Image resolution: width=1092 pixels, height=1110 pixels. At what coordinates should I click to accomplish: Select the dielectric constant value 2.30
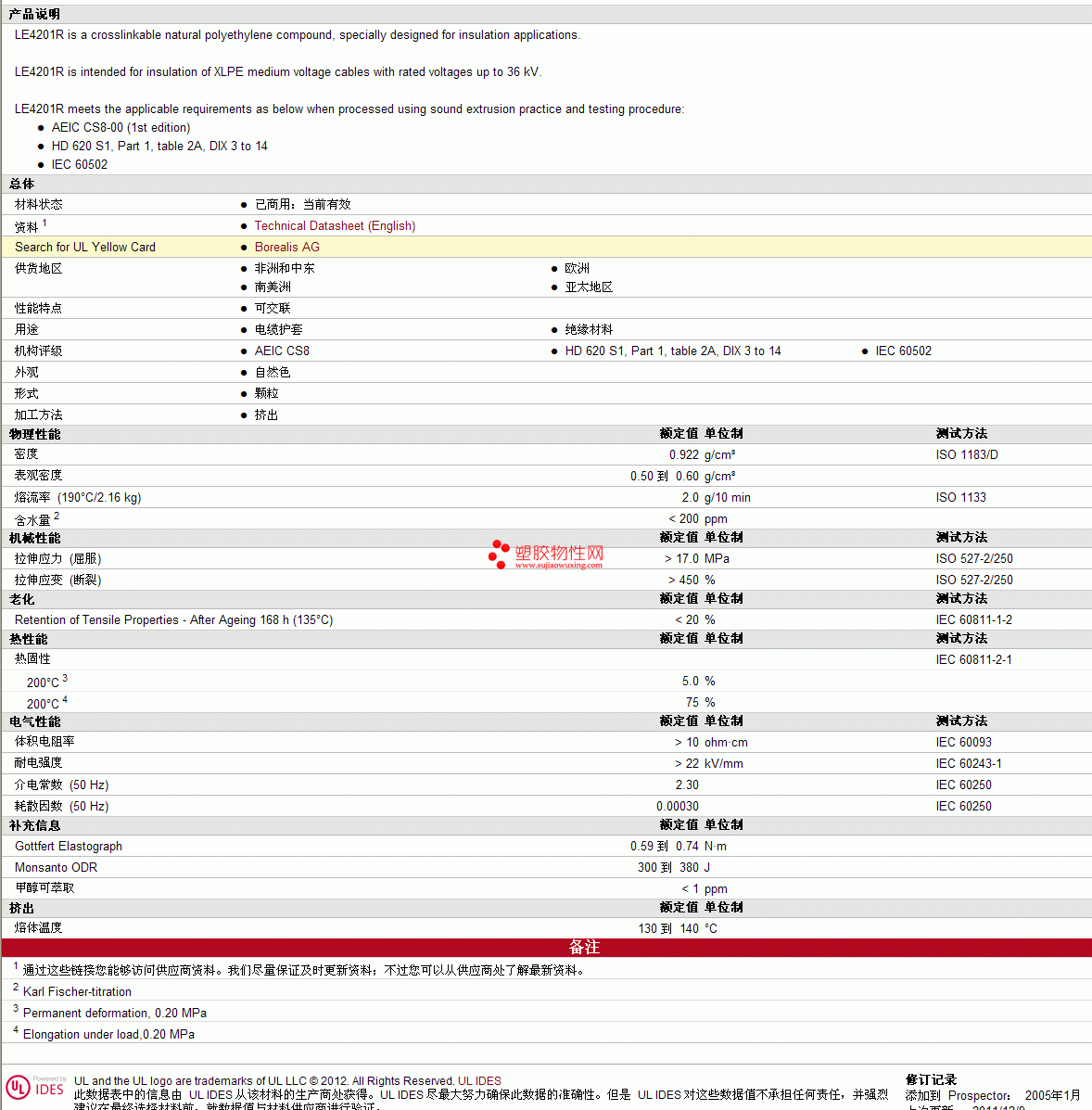tap(687, 785)
